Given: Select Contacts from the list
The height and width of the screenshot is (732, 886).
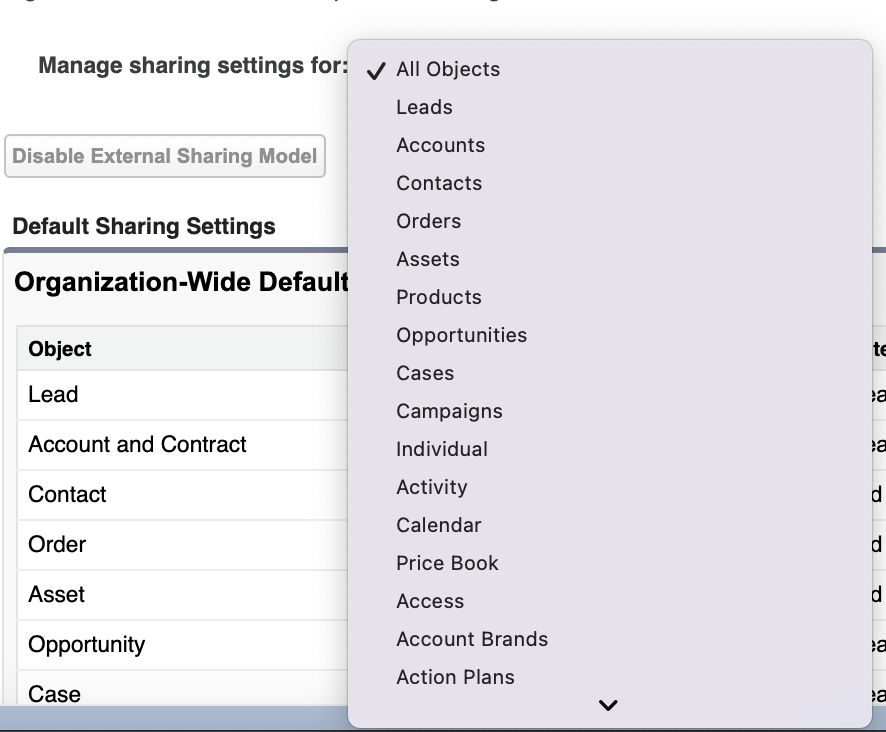Looking at the screenshot, I should pos(438,183).
